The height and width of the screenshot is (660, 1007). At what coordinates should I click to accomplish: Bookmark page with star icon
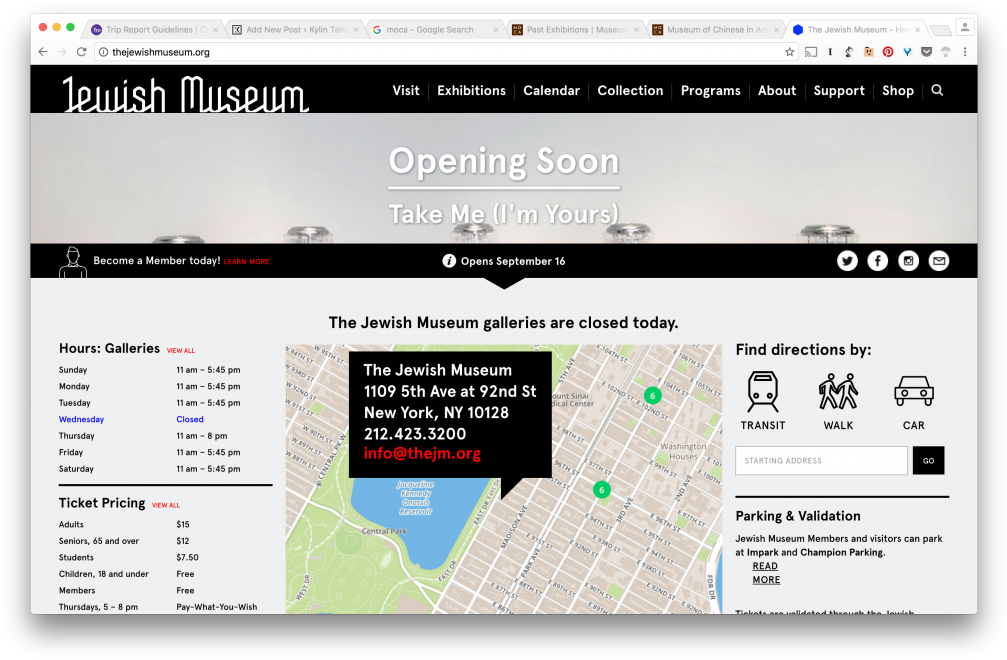[x=789, y=52]
